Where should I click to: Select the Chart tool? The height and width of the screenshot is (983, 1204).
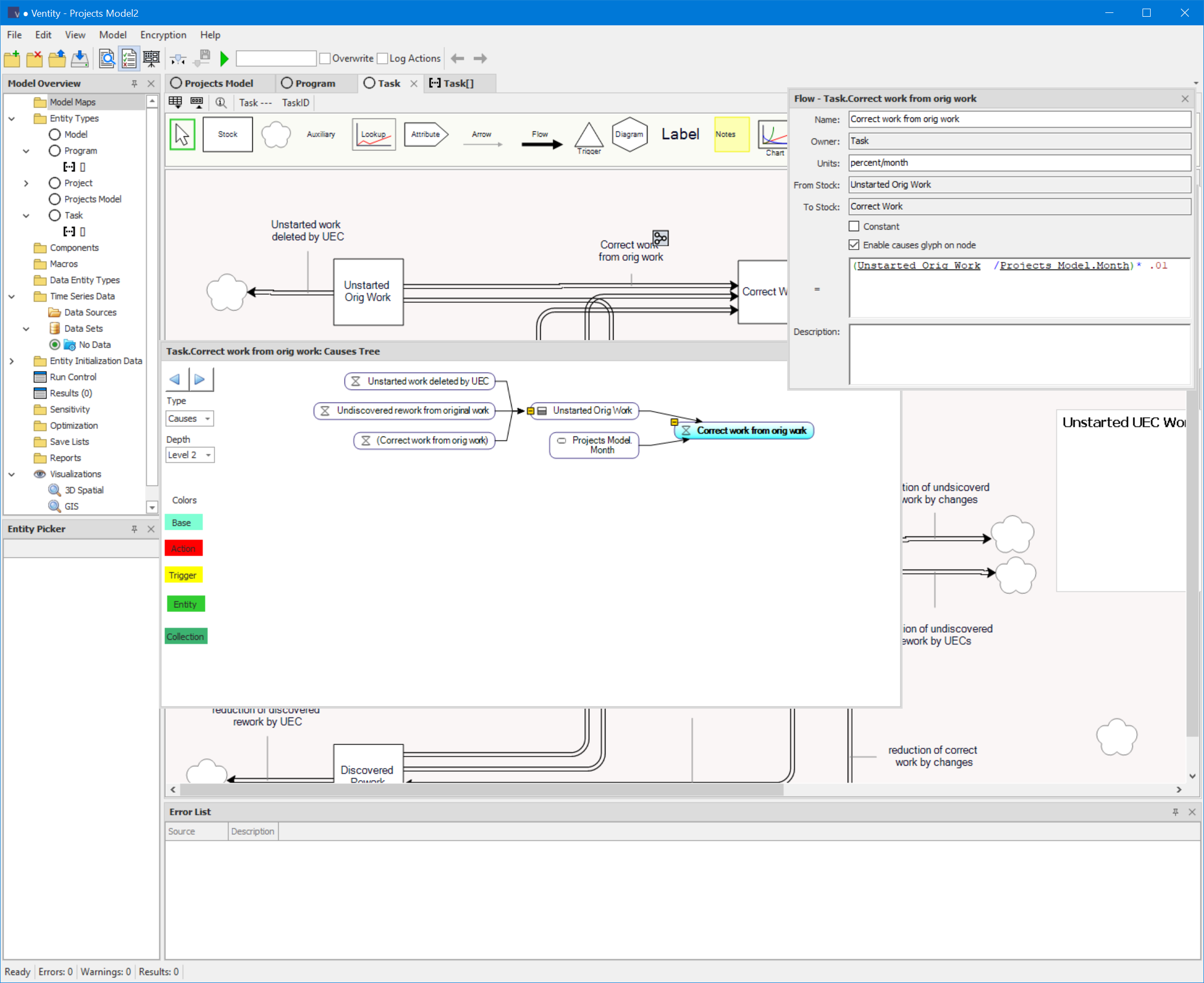[x=774, y=137]
